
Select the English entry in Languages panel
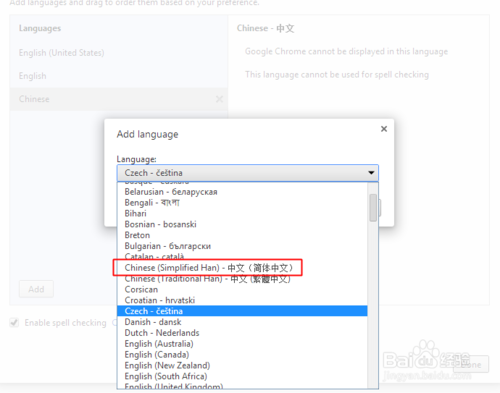119,76
